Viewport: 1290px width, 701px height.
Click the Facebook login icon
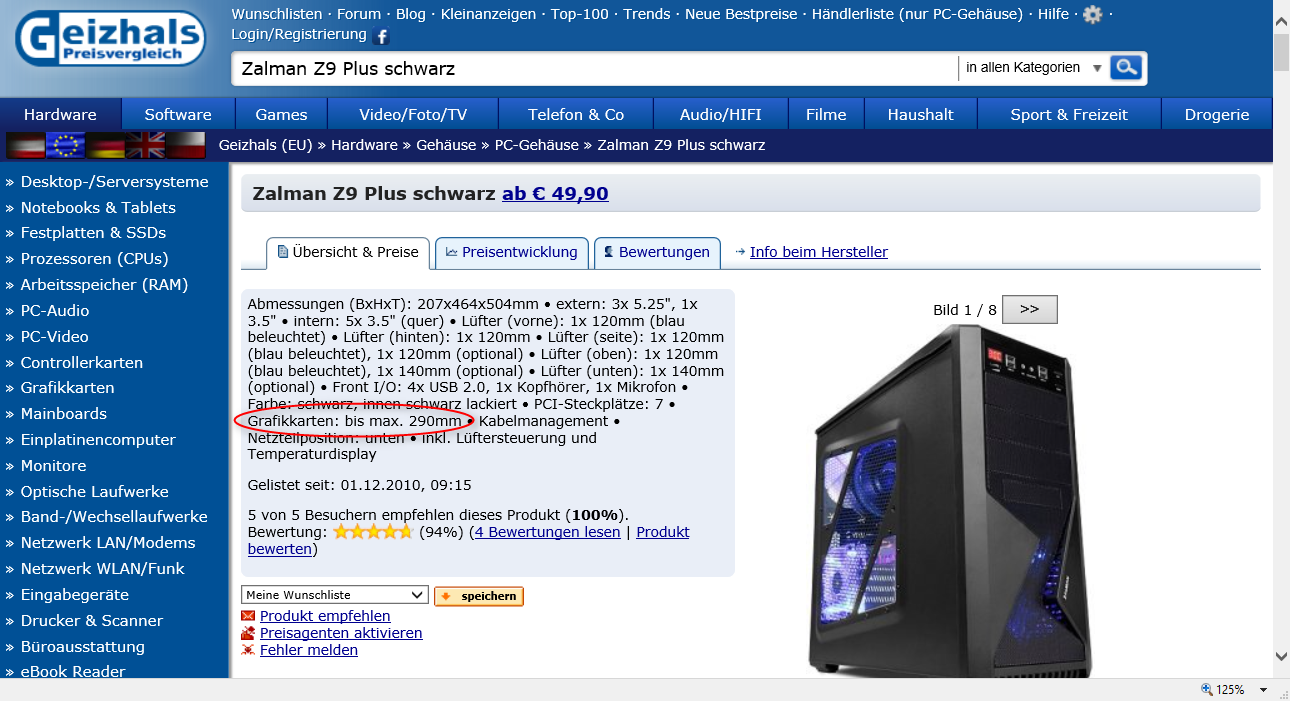(x=381, y=36)
